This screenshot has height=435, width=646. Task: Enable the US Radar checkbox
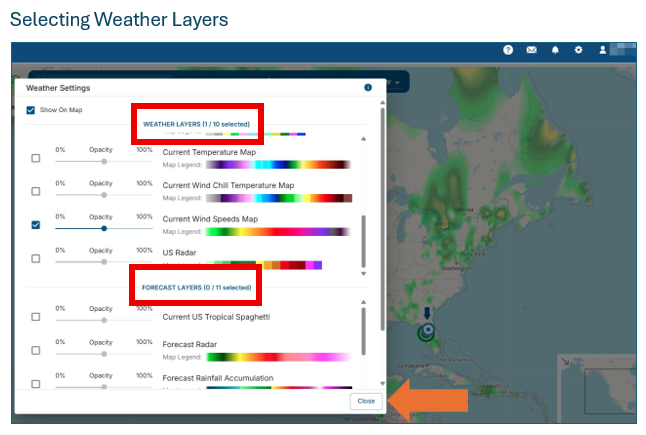tap(36, 259)
